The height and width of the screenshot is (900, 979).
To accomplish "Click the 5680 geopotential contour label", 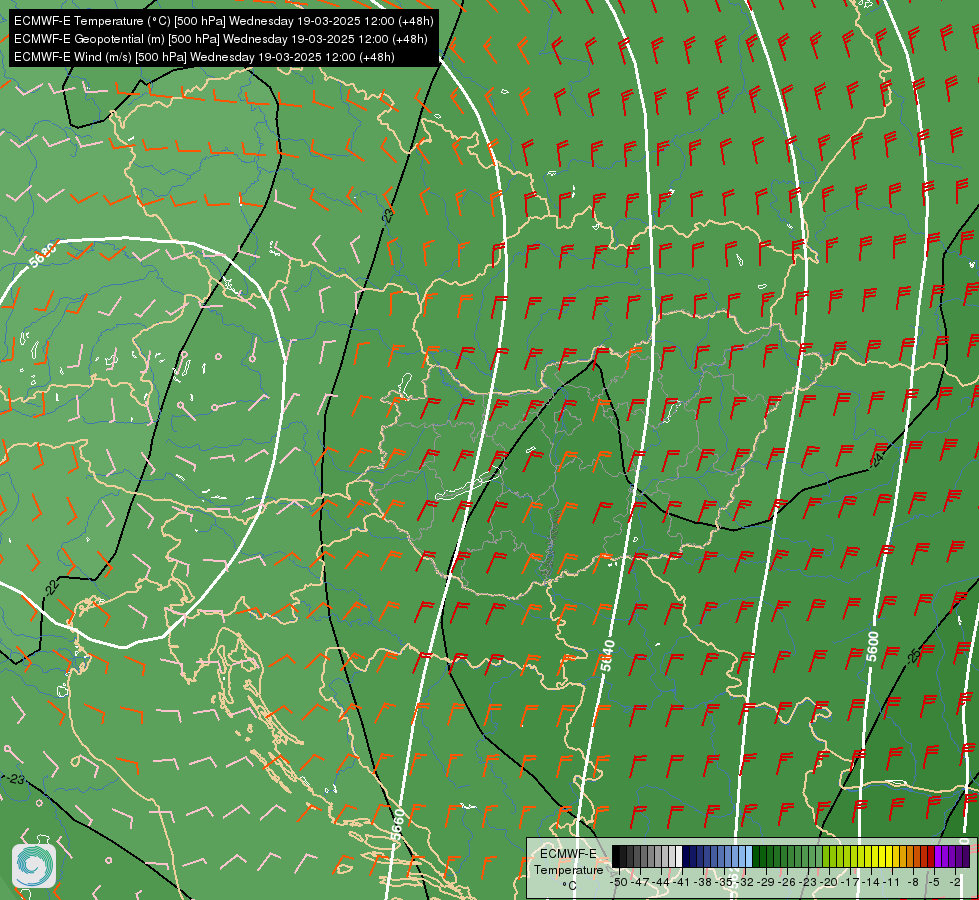I will pos(42,255).
